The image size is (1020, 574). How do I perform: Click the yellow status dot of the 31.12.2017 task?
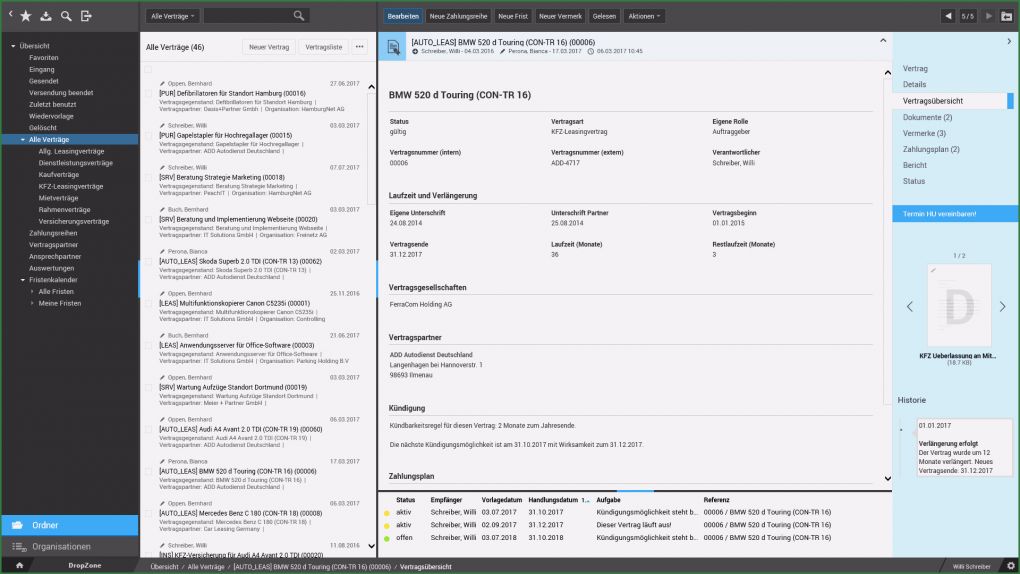[x=386, y=525]
